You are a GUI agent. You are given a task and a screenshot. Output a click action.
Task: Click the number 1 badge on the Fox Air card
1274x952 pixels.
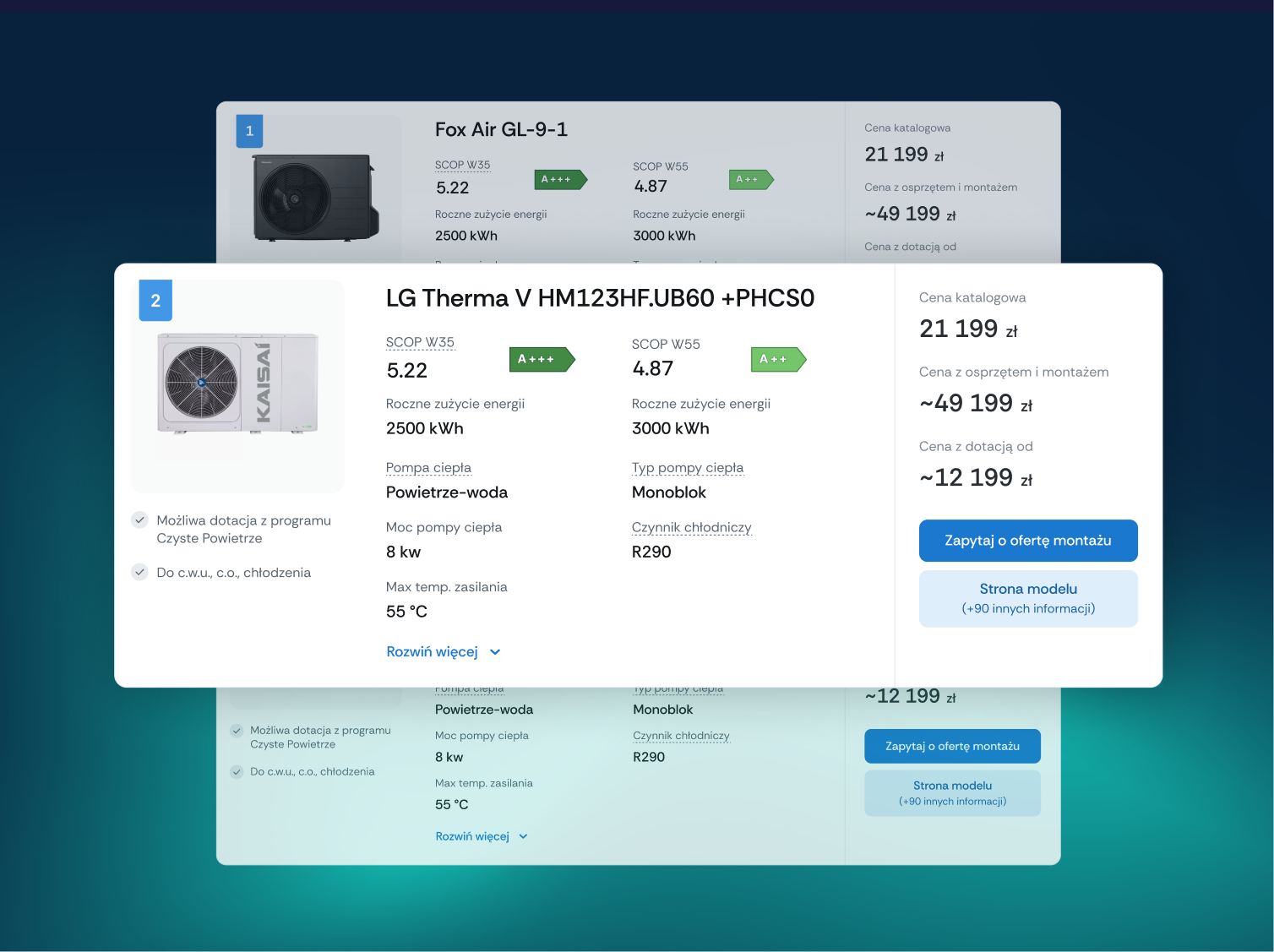tap(249, 131)
